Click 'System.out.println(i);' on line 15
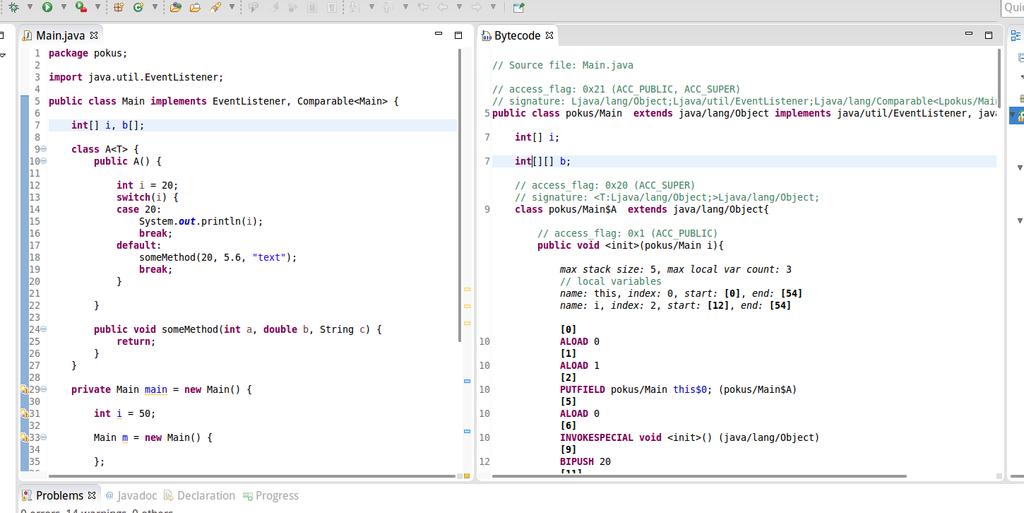Screen dimensions: 1024x513 coord(200,222)
